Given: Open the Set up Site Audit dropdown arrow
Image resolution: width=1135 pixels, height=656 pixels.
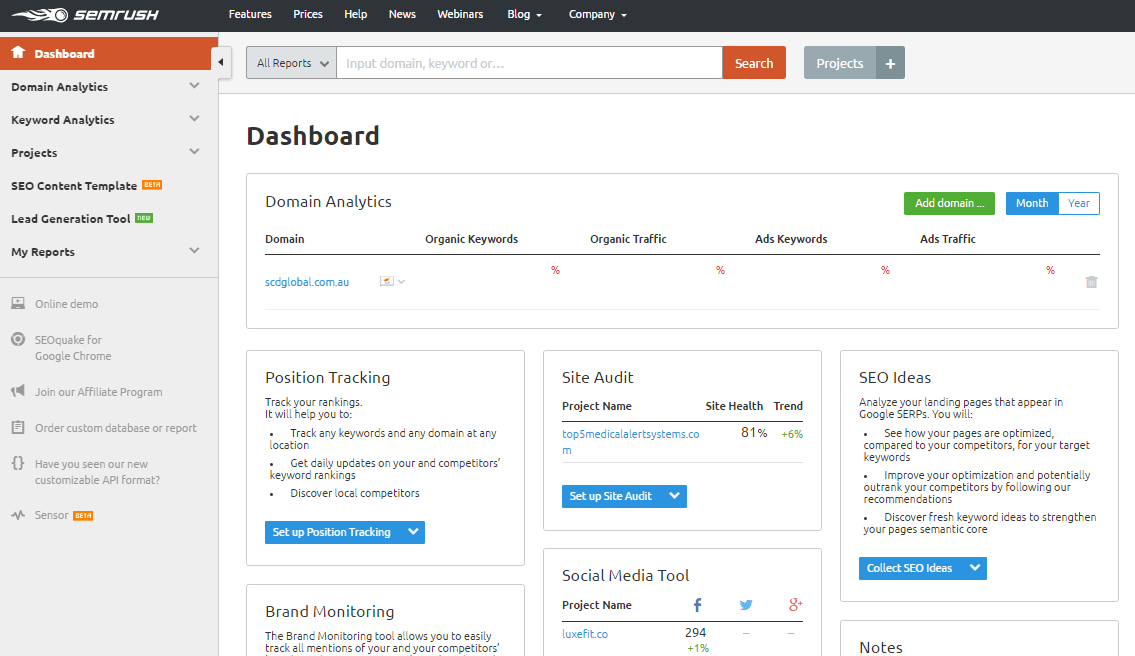Looking at the screenshot, I should [x=675, y=495].
